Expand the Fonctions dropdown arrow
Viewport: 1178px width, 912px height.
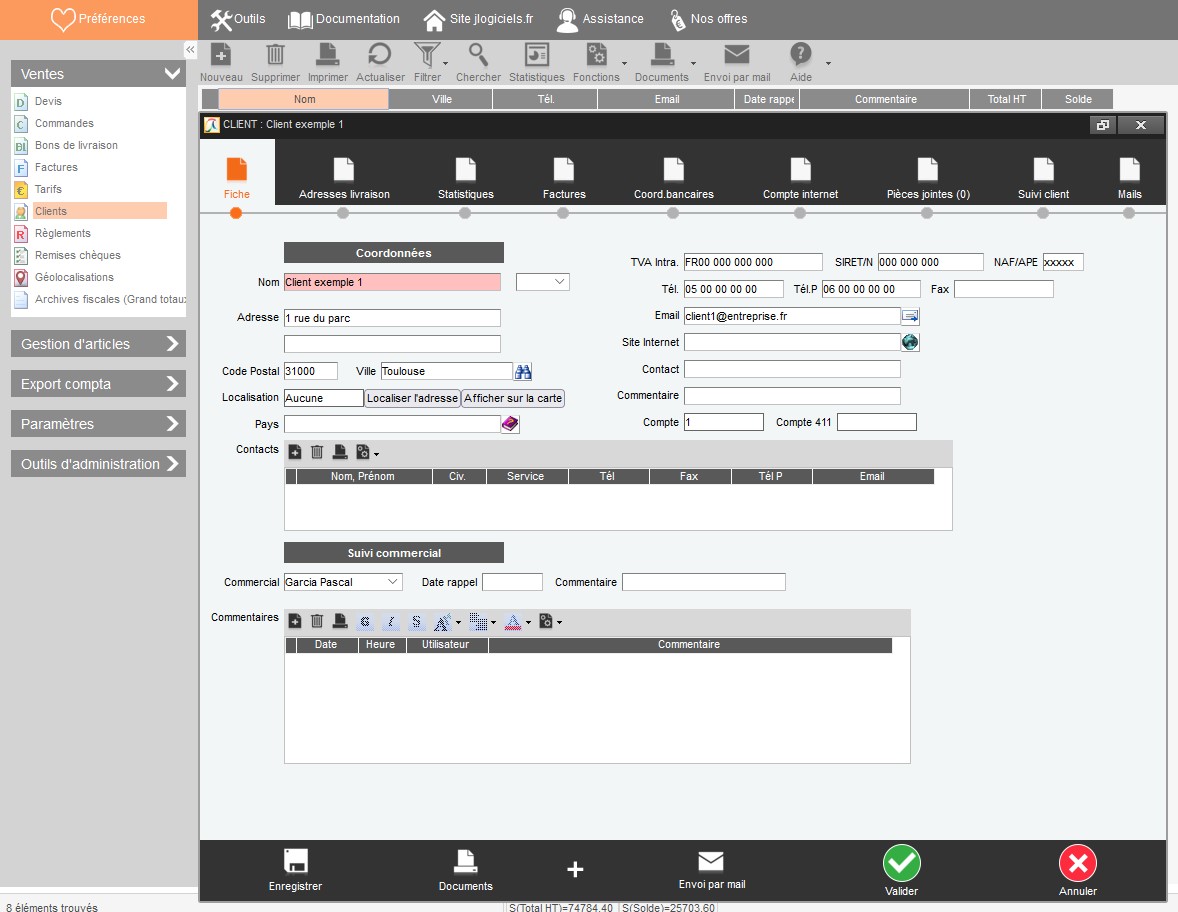point(624,63)
